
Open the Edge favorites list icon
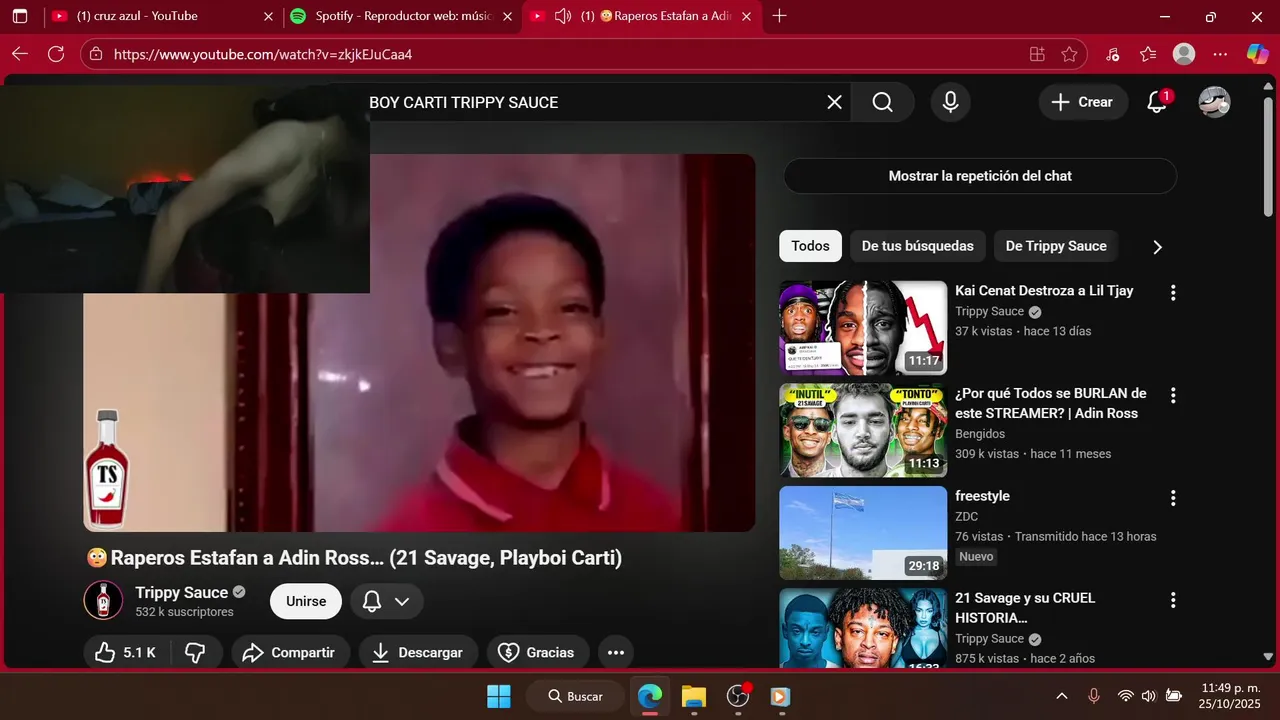pos(1148,54)
